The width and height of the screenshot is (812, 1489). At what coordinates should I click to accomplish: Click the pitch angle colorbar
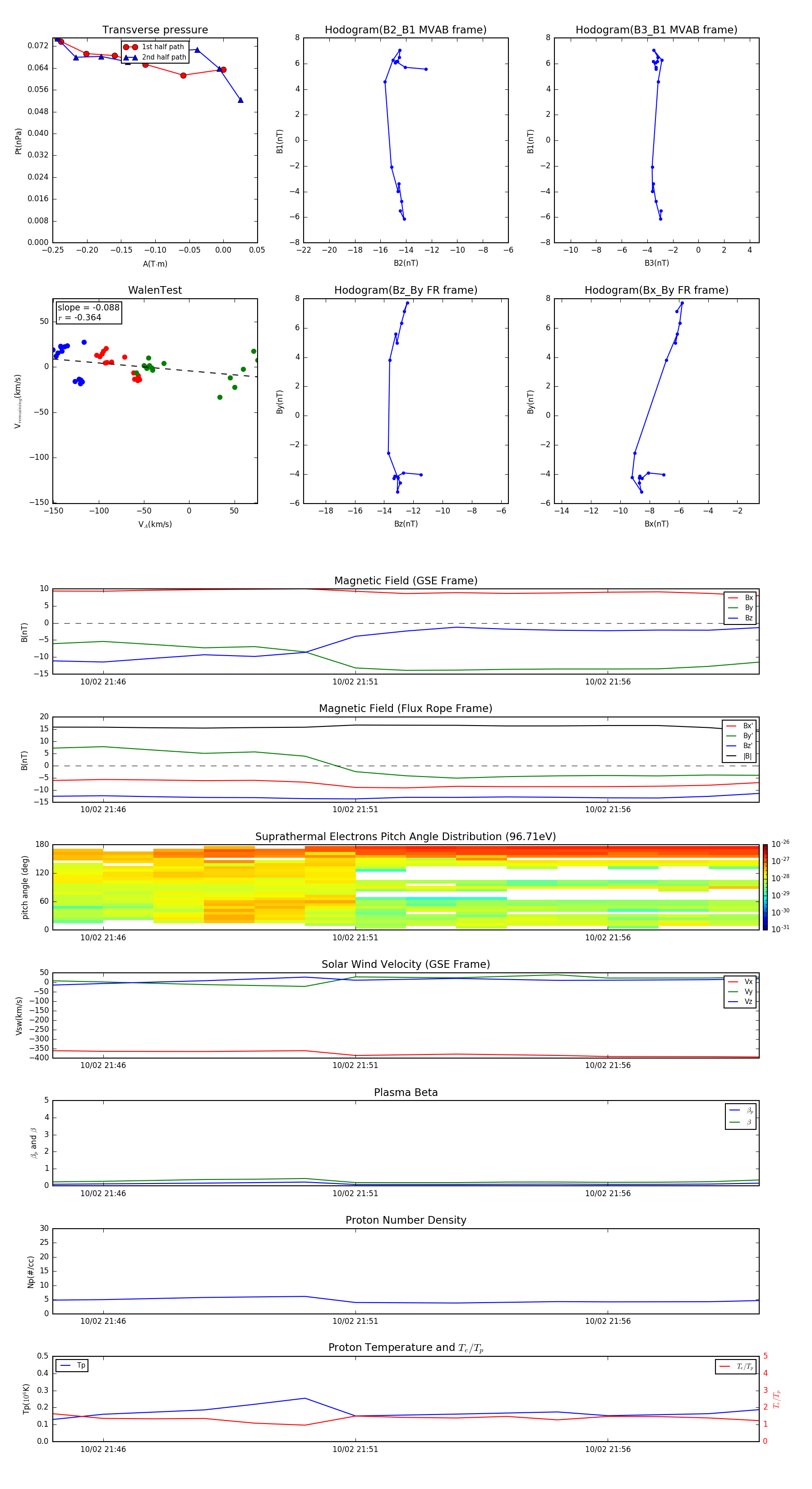click(765, 887)
